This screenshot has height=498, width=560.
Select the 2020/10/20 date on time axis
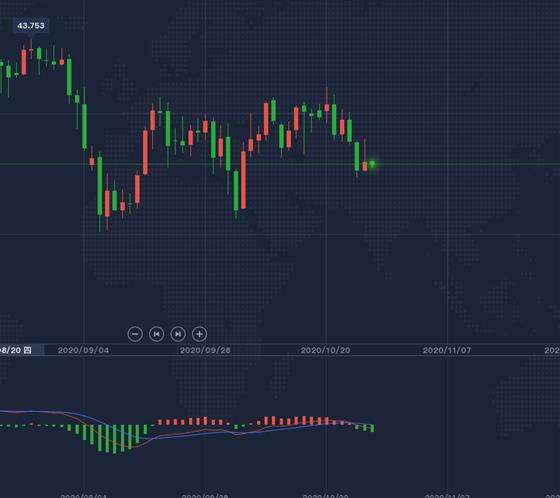325,350
